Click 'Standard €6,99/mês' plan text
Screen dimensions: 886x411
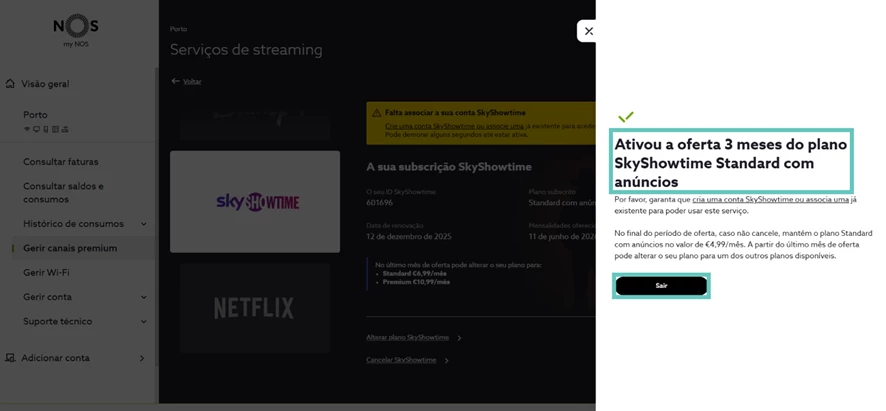point(414,274)
